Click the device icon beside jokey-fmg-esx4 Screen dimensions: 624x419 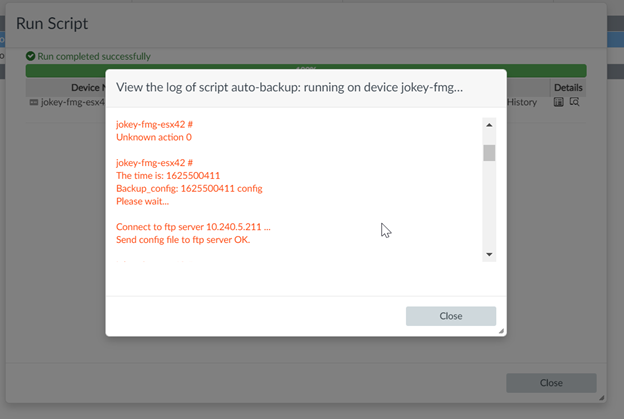coord(34,102)
